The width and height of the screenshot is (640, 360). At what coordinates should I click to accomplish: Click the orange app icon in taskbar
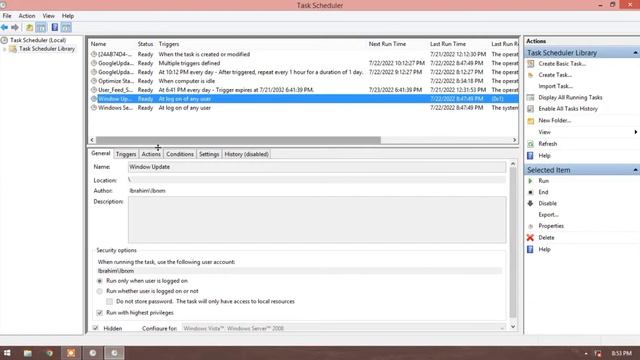click(71, 353)
